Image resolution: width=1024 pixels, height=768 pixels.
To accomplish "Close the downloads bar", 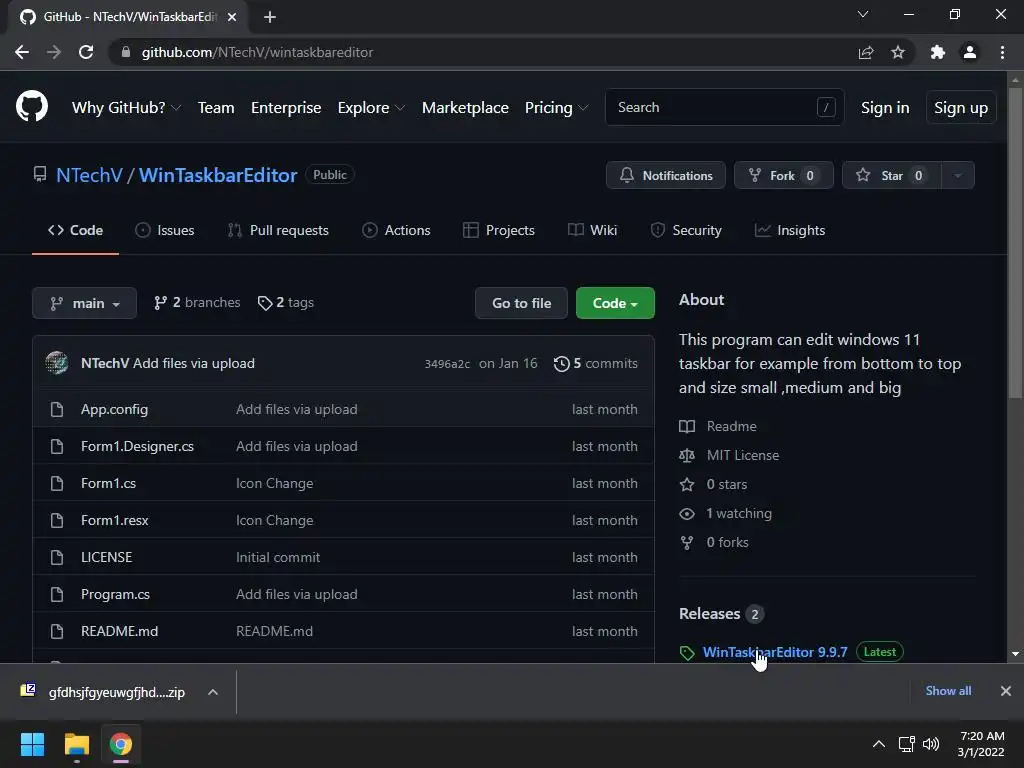I will (1006, 691).
